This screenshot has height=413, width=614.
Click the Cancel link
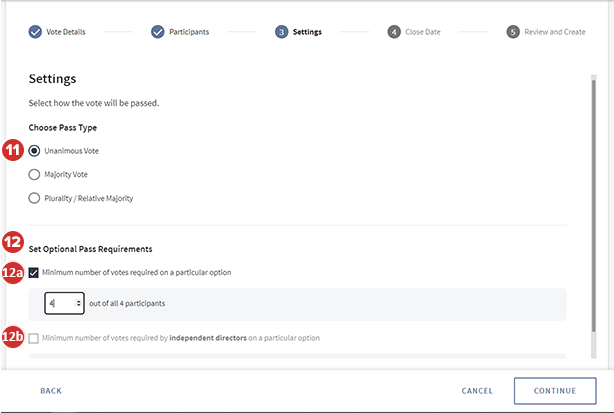click(477, 390)
